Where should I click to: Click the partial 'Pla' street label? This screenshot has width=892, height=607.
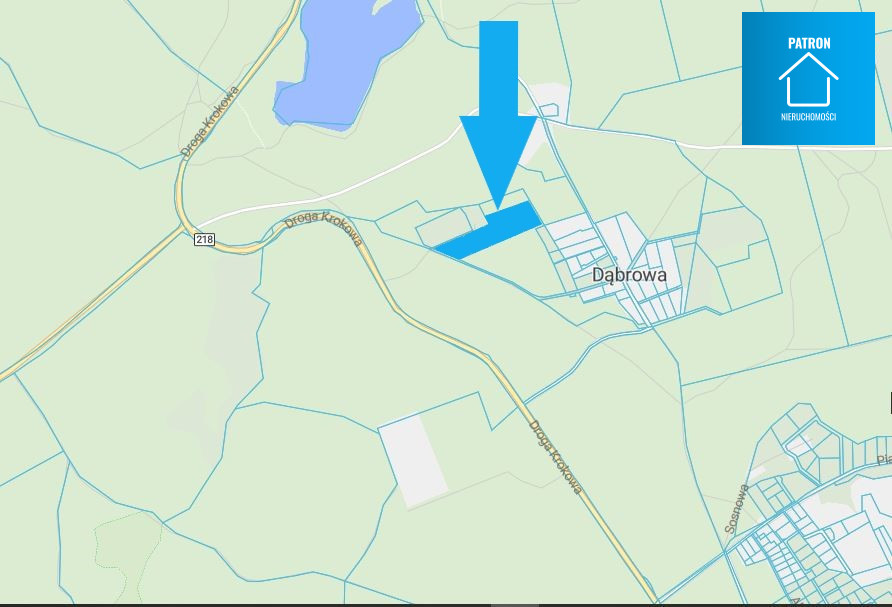pos(883,460)
